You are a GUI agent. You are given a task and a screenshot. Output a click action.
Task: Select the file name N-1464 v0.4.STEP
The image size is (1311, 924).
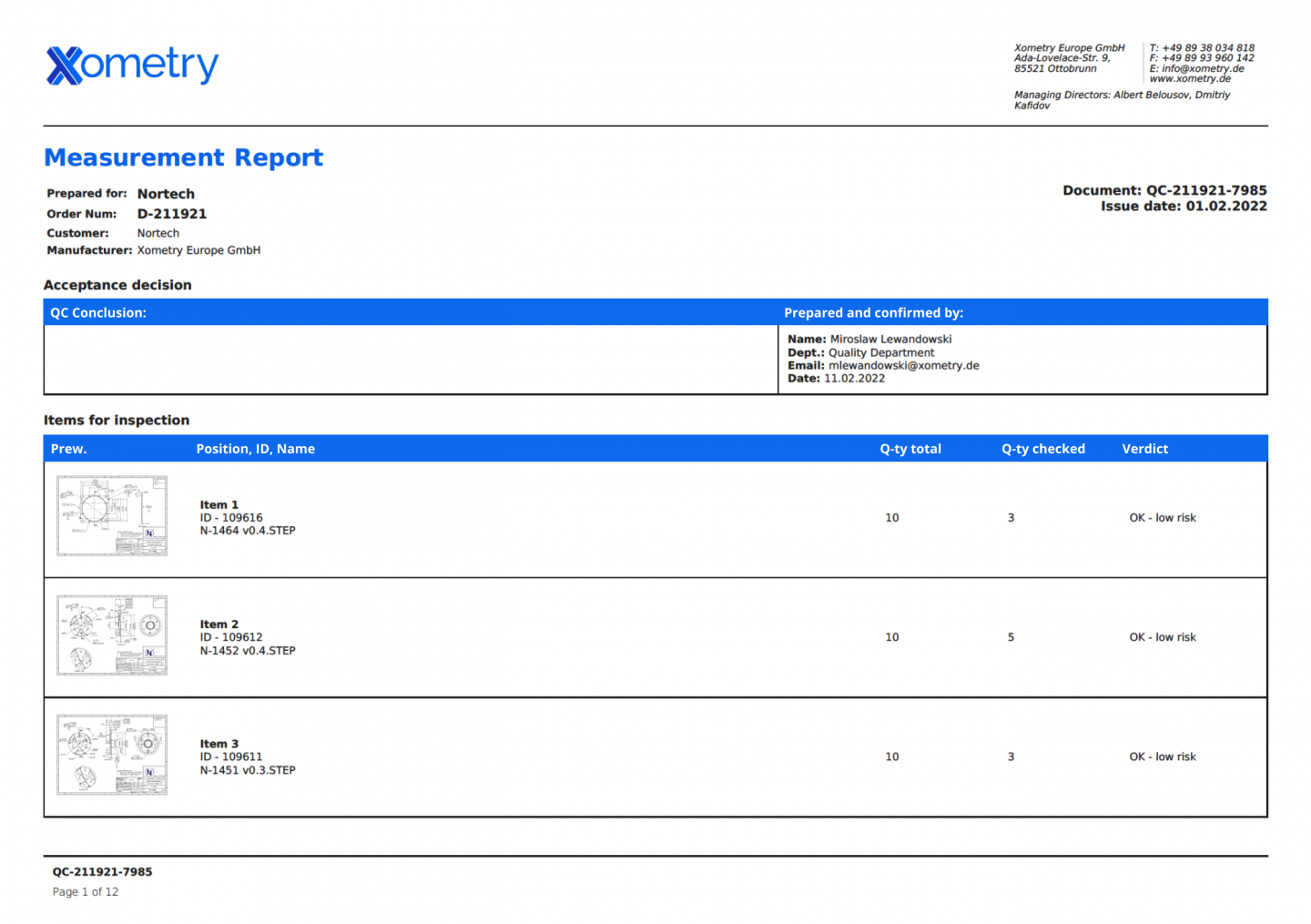248,531
